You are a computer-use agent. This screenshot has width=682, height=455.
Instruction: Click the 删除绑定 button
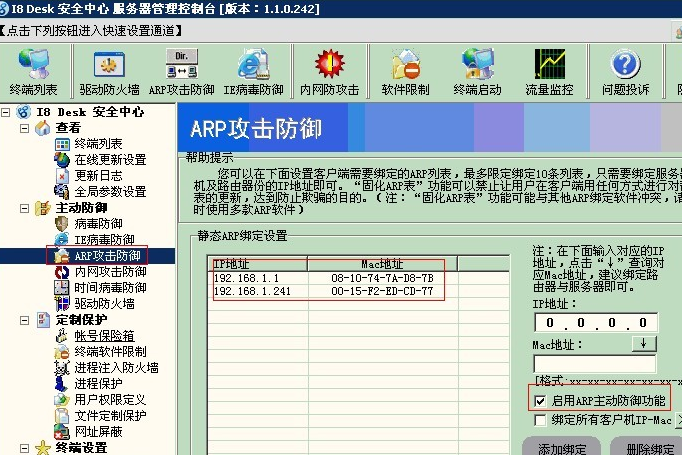647,447
